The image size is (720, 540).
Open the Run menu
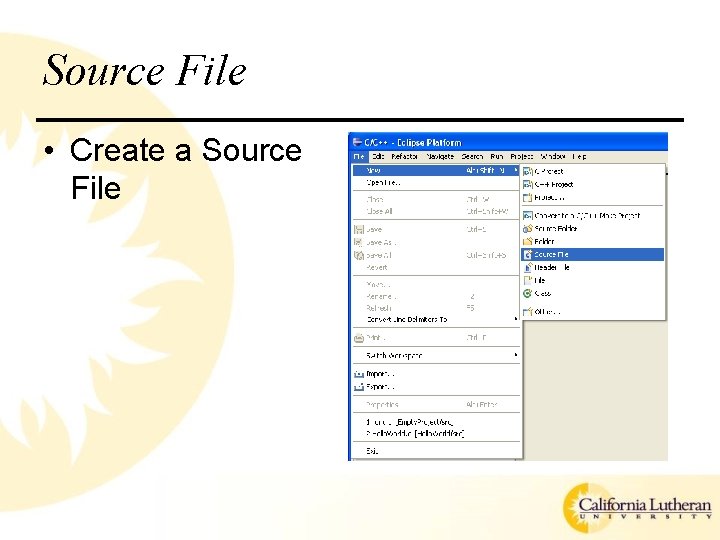pyautogui.click(x=497, y=157)
